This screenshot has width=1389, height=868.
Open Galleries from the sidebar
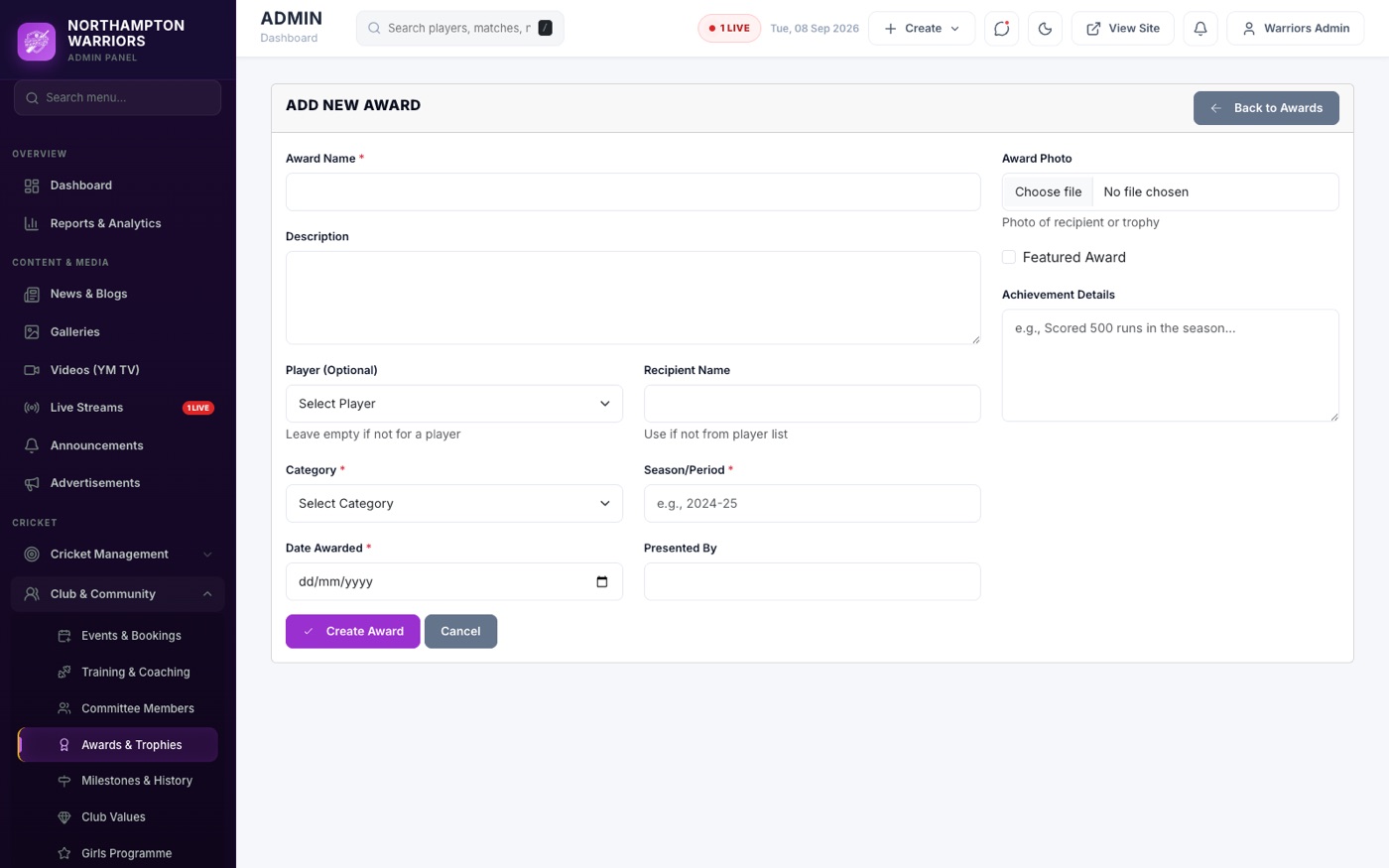coord(118,331)
